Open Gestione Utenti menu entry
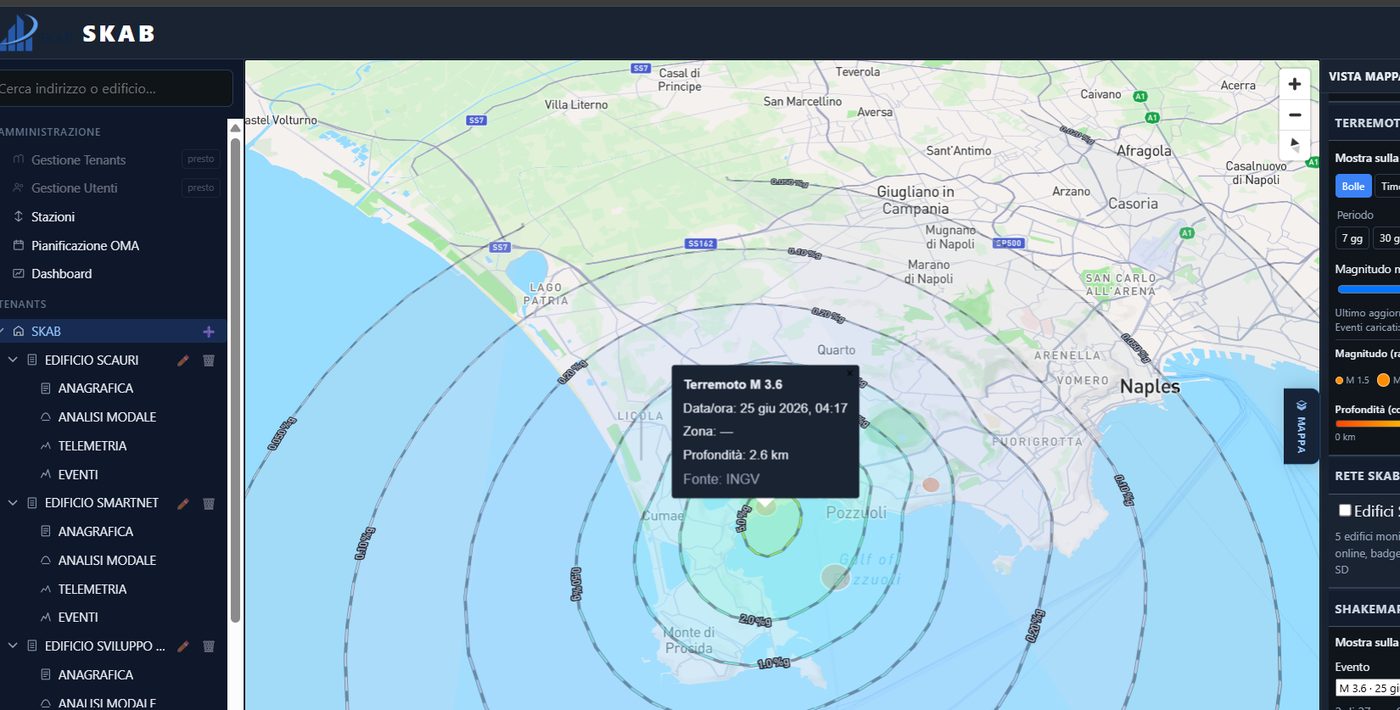 tap(74, 188)
